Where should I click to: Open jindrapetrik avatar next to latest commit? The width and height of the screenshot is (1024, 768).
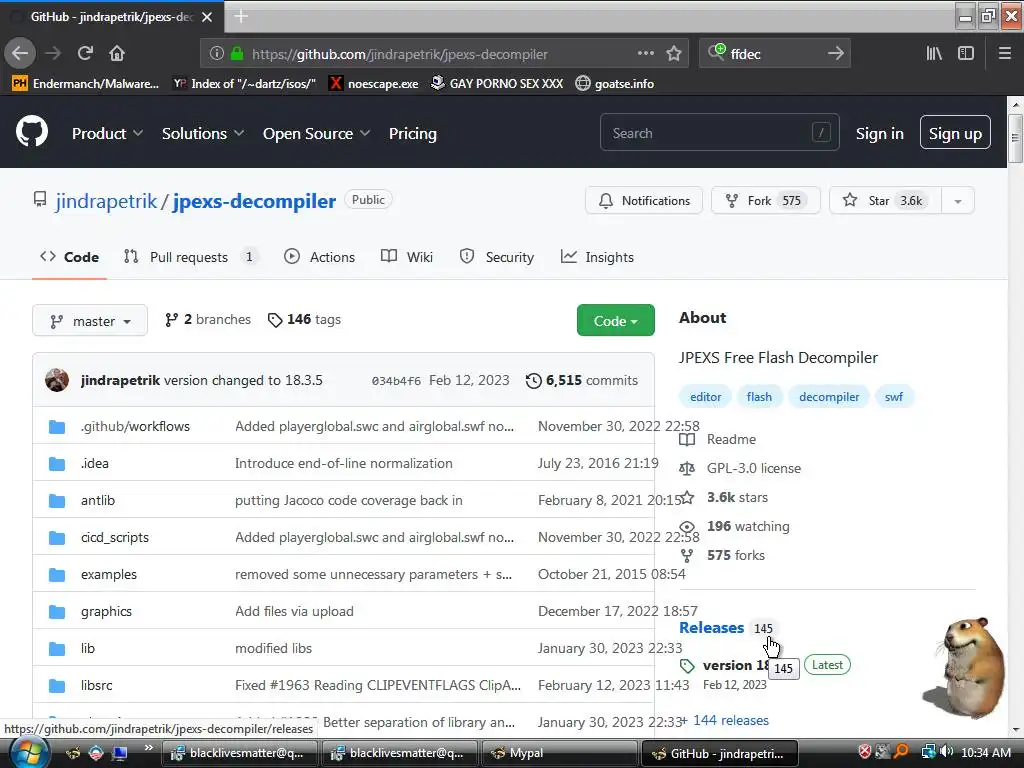pyautogui.click(x=57, y=380)
